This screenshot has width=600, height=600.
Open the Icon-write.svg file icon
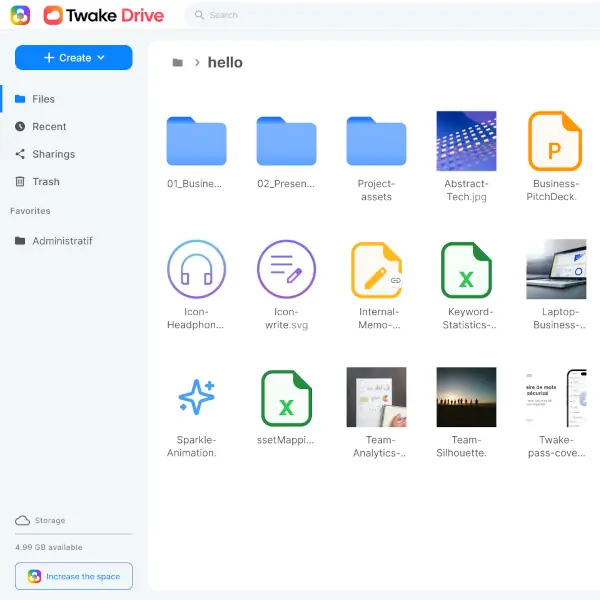click(x=286, y=269)
